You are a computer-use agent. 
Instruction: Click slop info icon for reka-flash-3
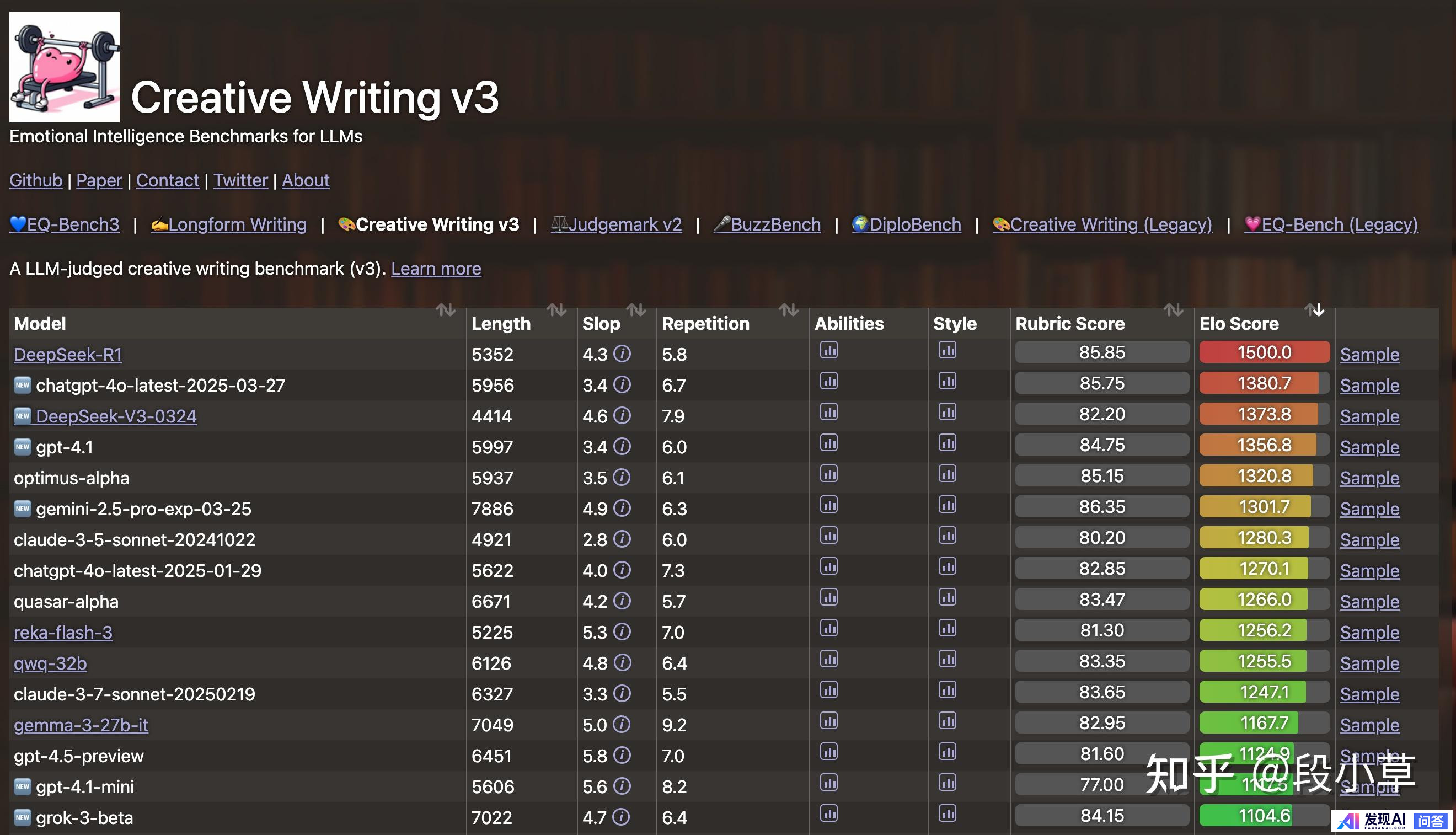point(622,632)
